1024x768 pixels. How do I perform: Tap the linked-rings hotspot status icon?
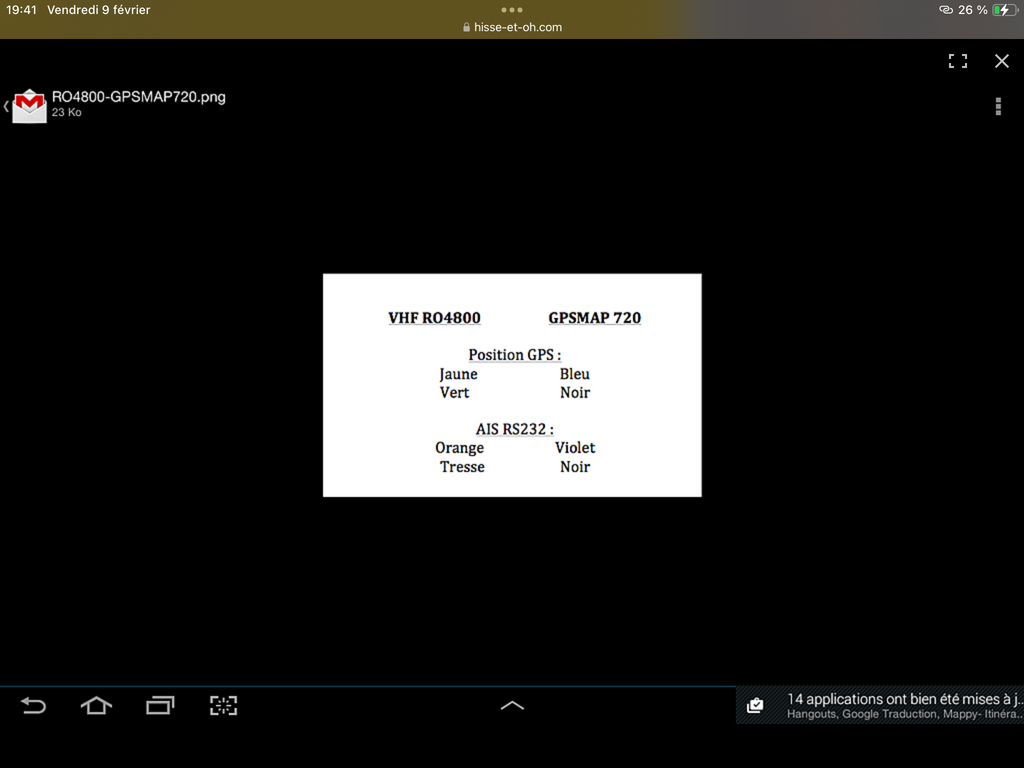tap(946, 10)
